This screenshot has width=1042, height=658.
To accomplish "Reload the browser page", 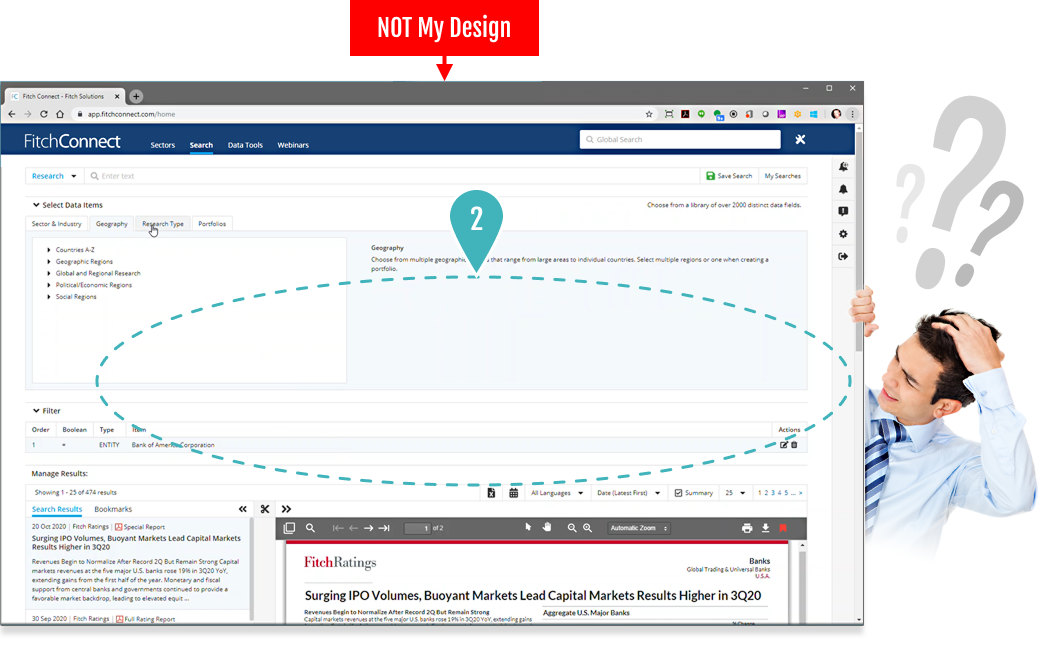I will tap(44, 114).
